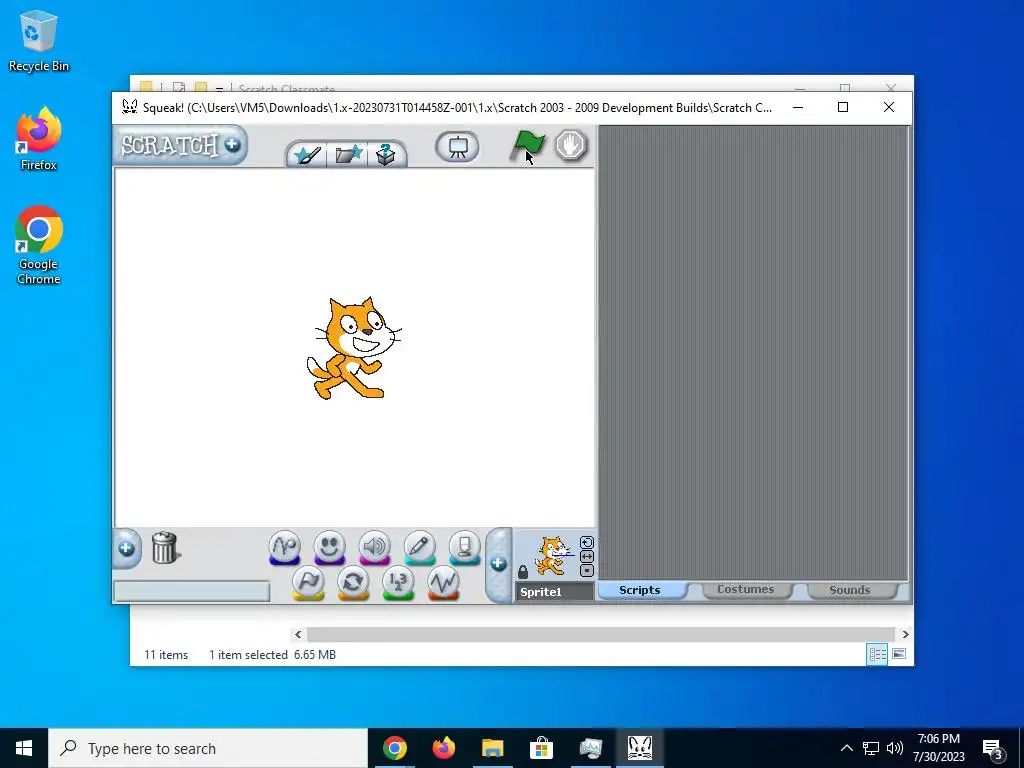Image resolution: width=1024 pixels, height=768 pixels.
Task: Select the no-rotation style for Sprite1
Action: point(586,571)
